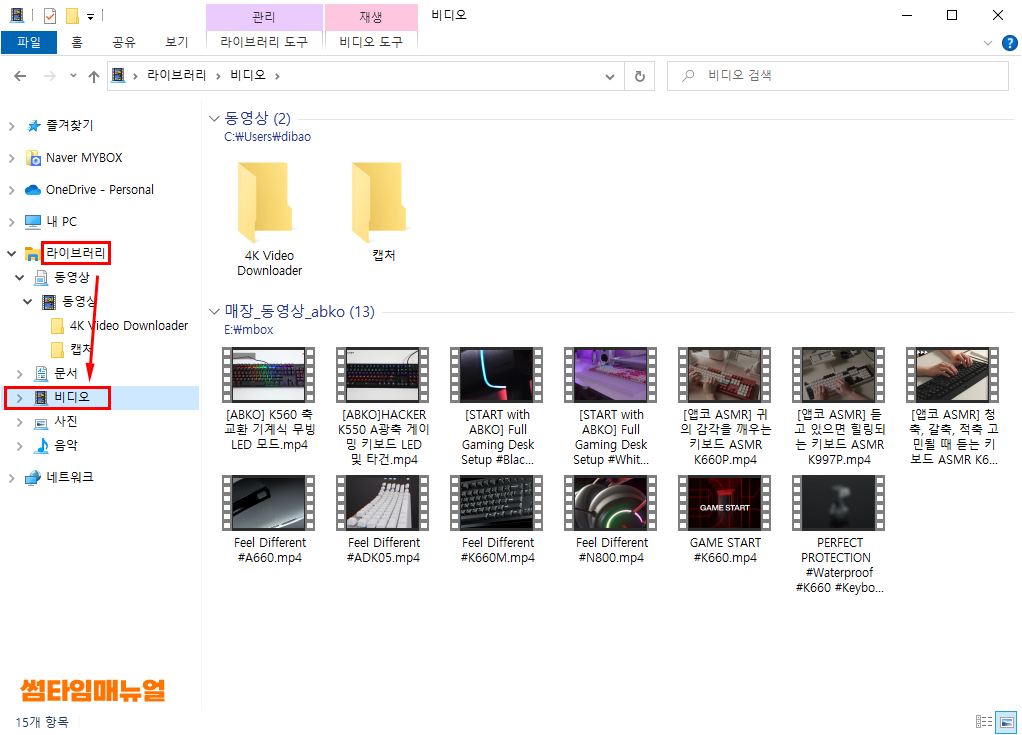Image resolution: width=1022 pixels, height=735 pixels.
Task: Click the Back navigation arrow
Action: point(20,76)
